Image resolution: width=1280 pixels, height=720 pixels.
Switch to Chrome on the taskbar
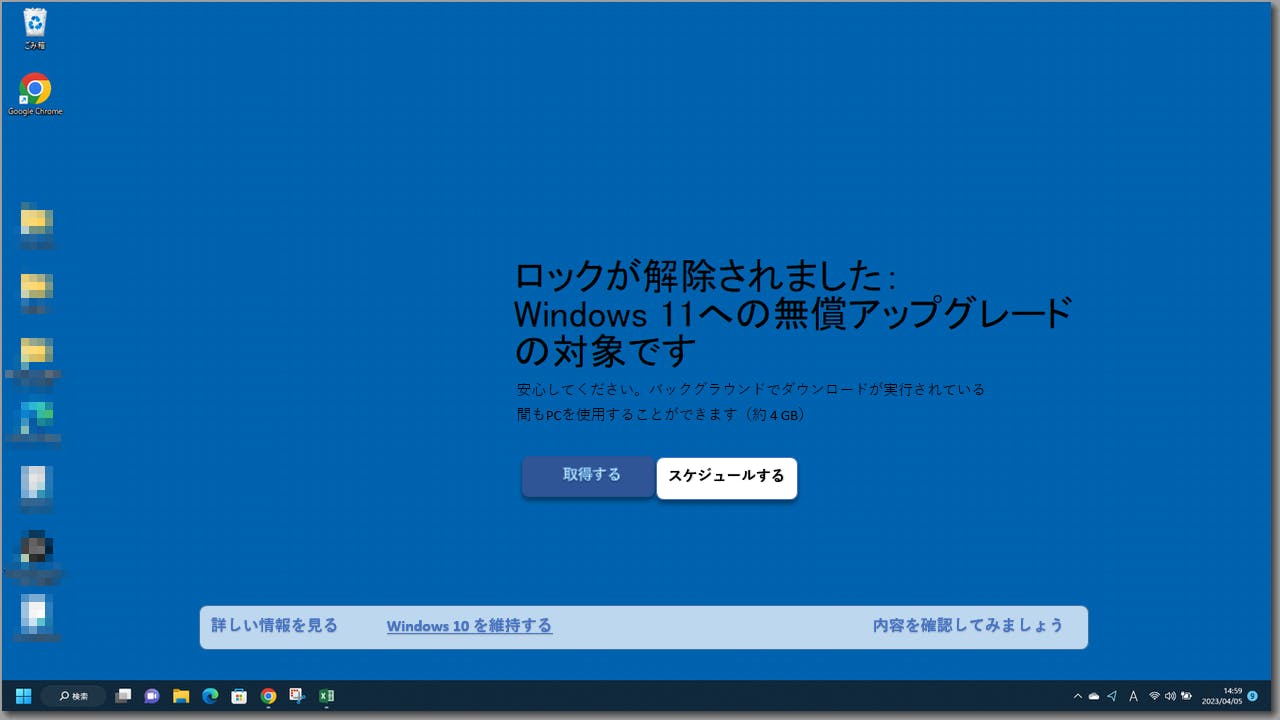click(x=268, y=696)
